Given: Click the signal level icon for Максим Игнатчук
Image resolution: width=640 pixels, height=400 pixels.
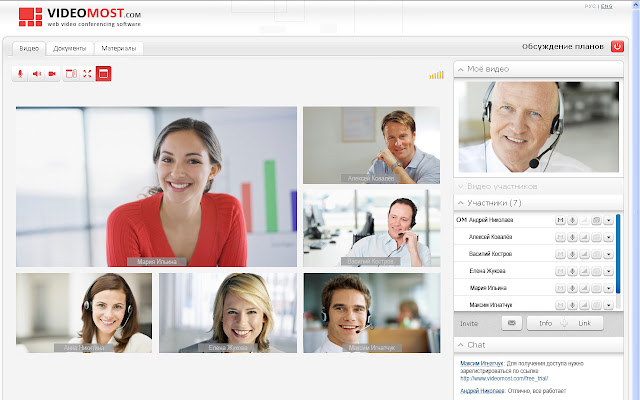Looking at the screenshot, I should tap(584, 305).
